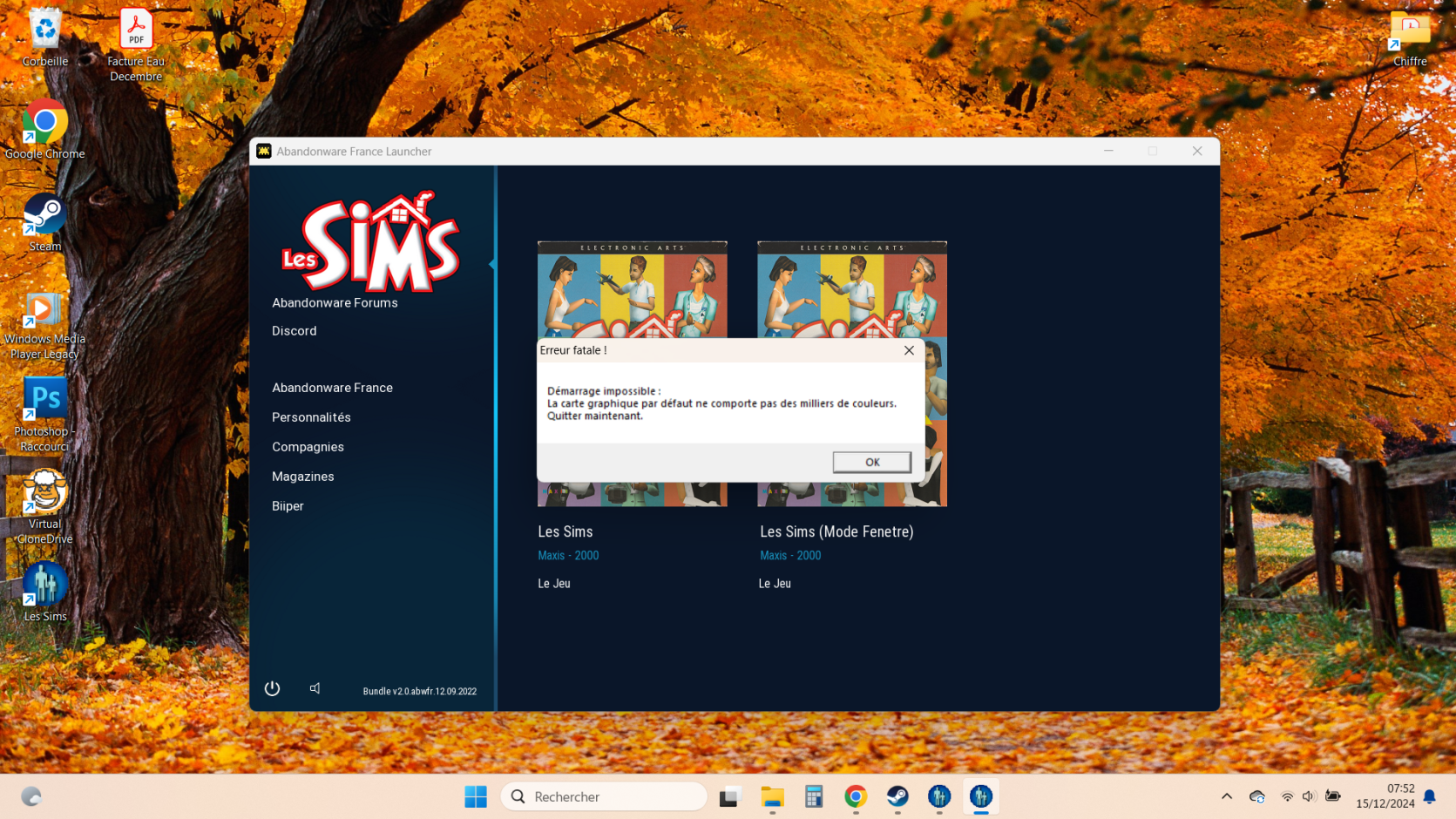Open the Compagnies section

tap(308, 447)
